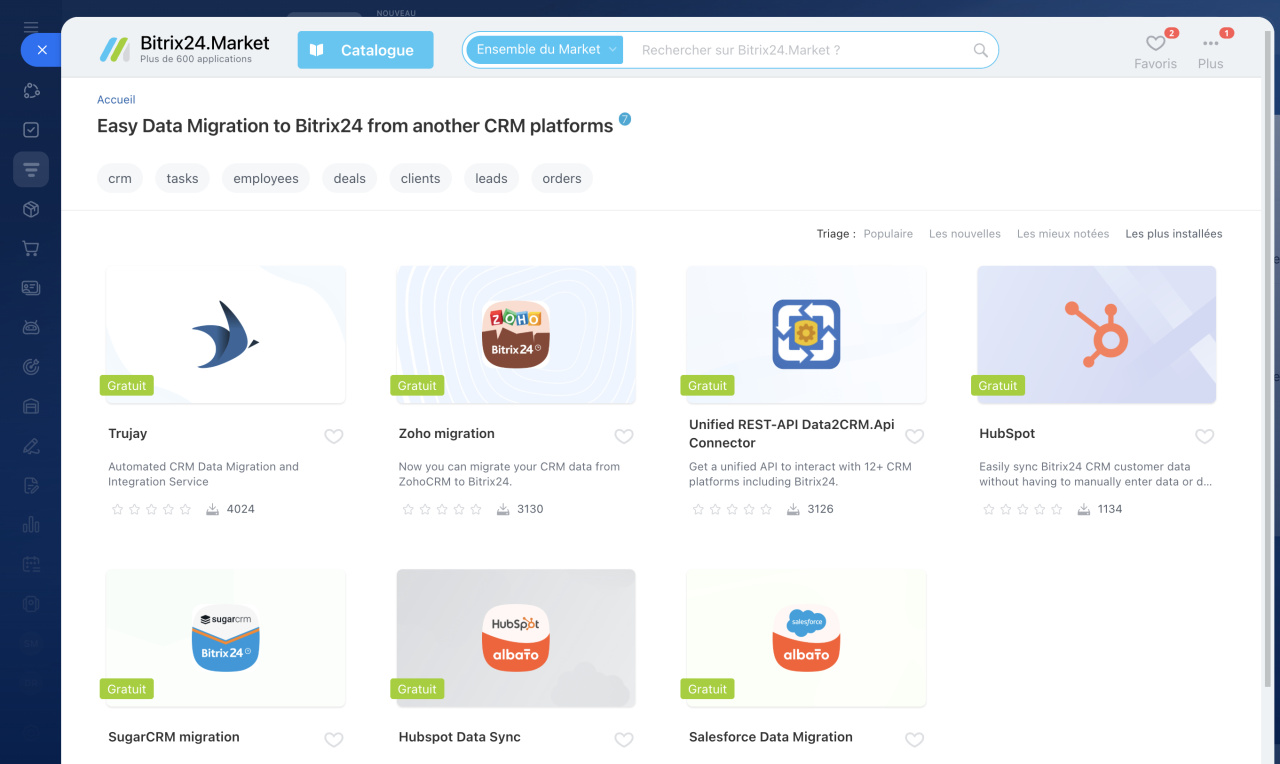This screenshot has height=764, width=1280.
Task: Click Trujay star rating
Action: [151, 509]
